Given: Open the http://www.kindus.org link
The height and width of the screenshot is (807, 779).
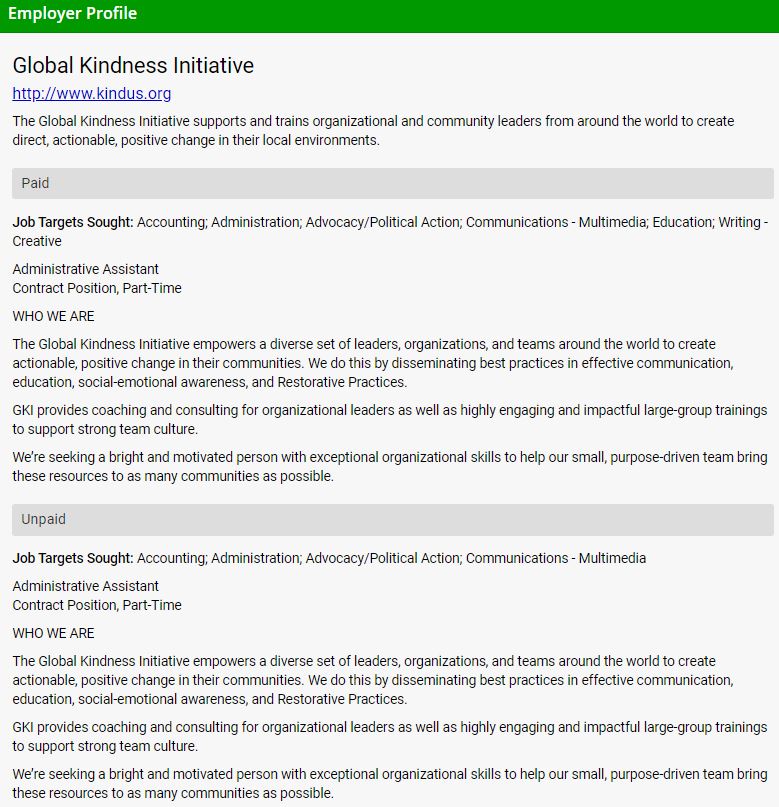Looking at the screenshot, I should coord(92,94).
